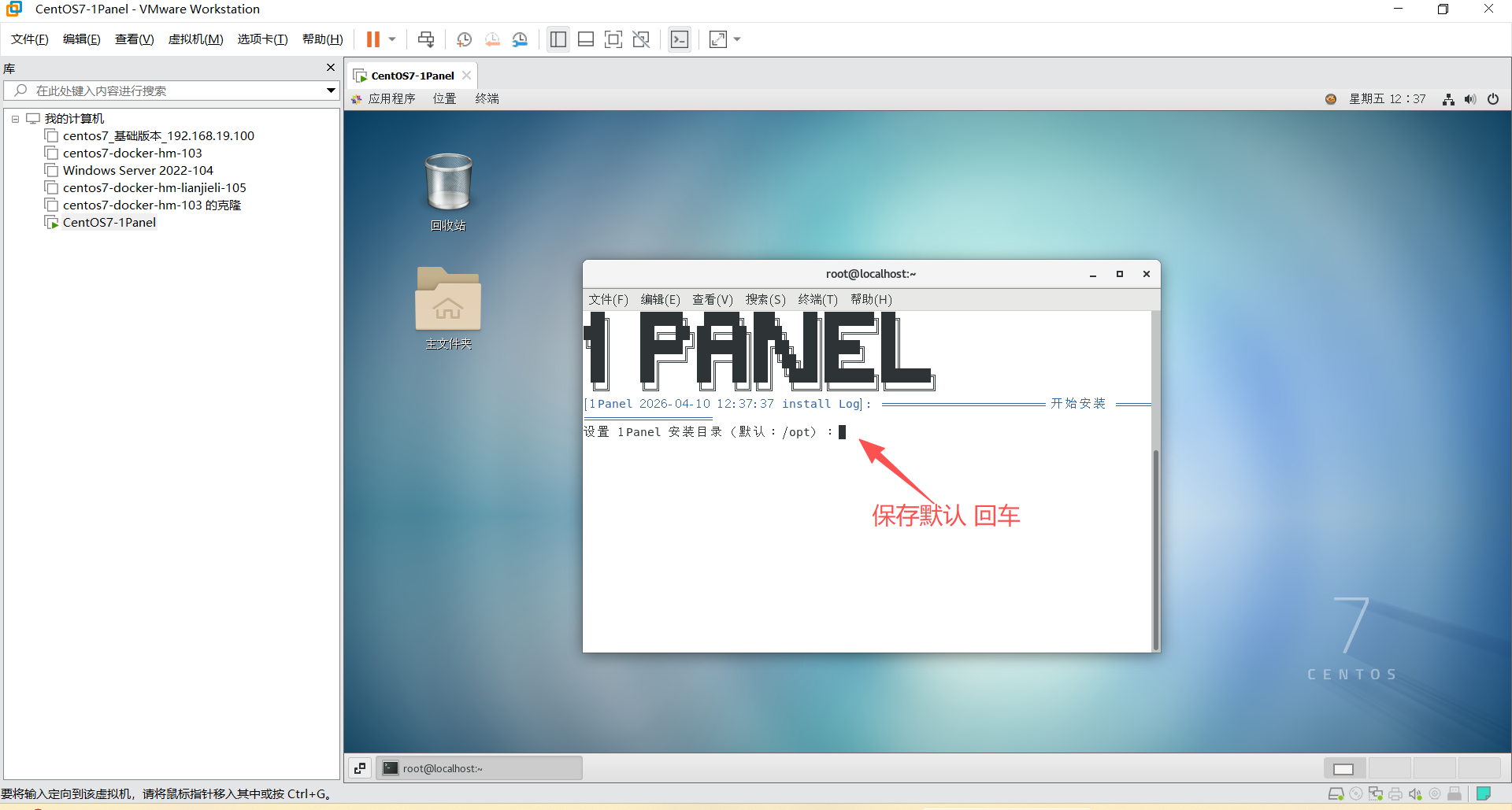Select the 回收站 trash desktop icon

(x=448, y=192)
